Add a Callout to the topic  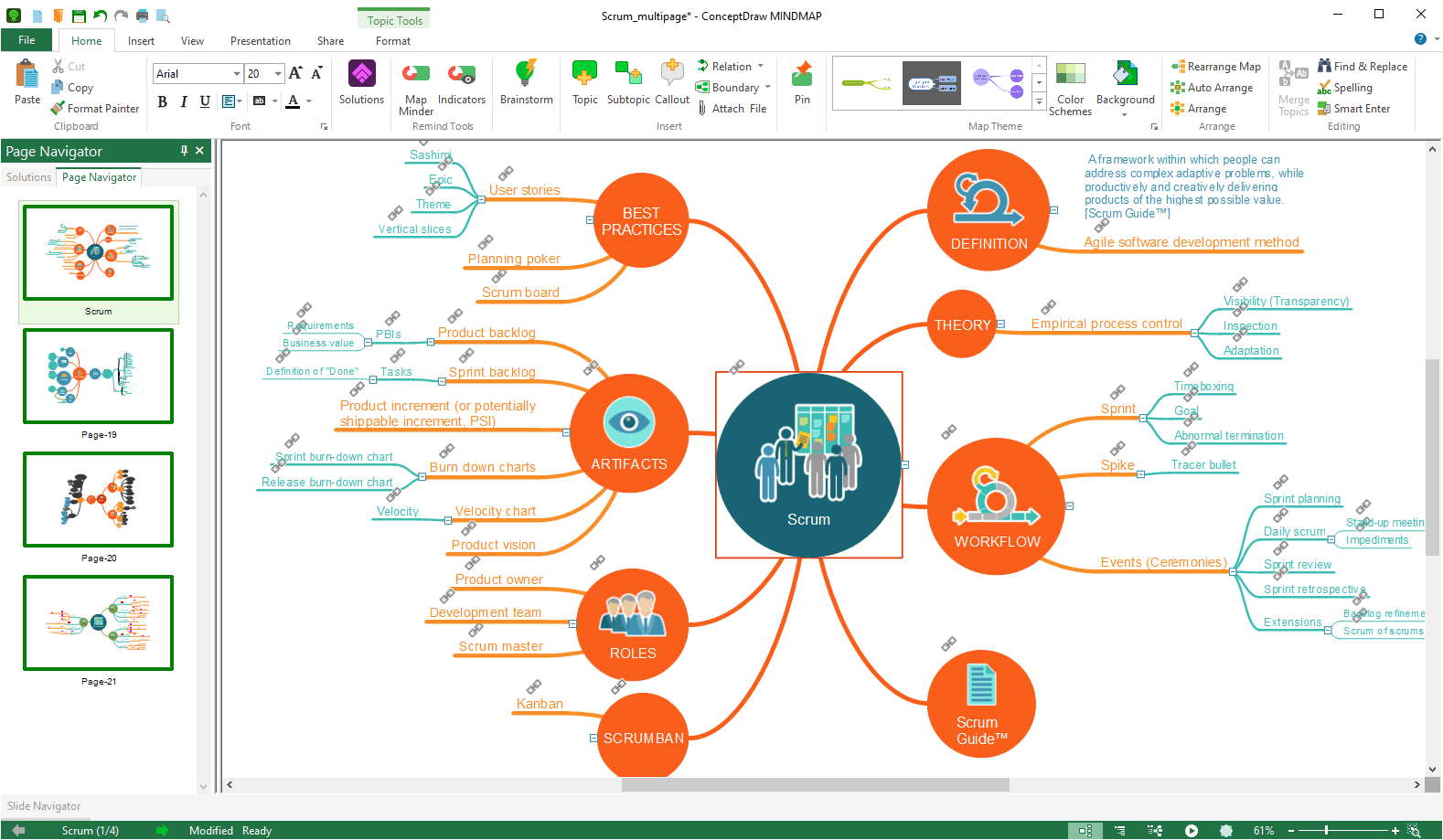pos(672,74)
